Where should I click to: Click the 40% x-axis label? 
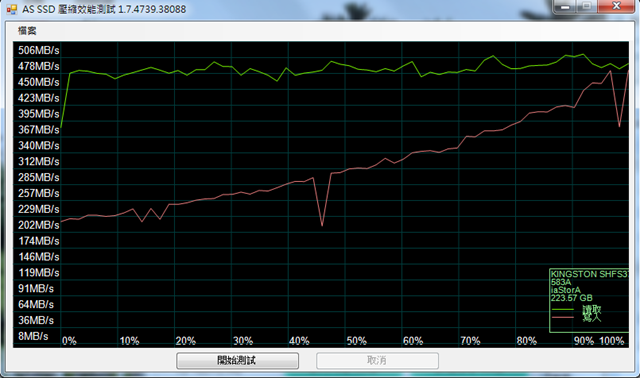tap(299, 341)
